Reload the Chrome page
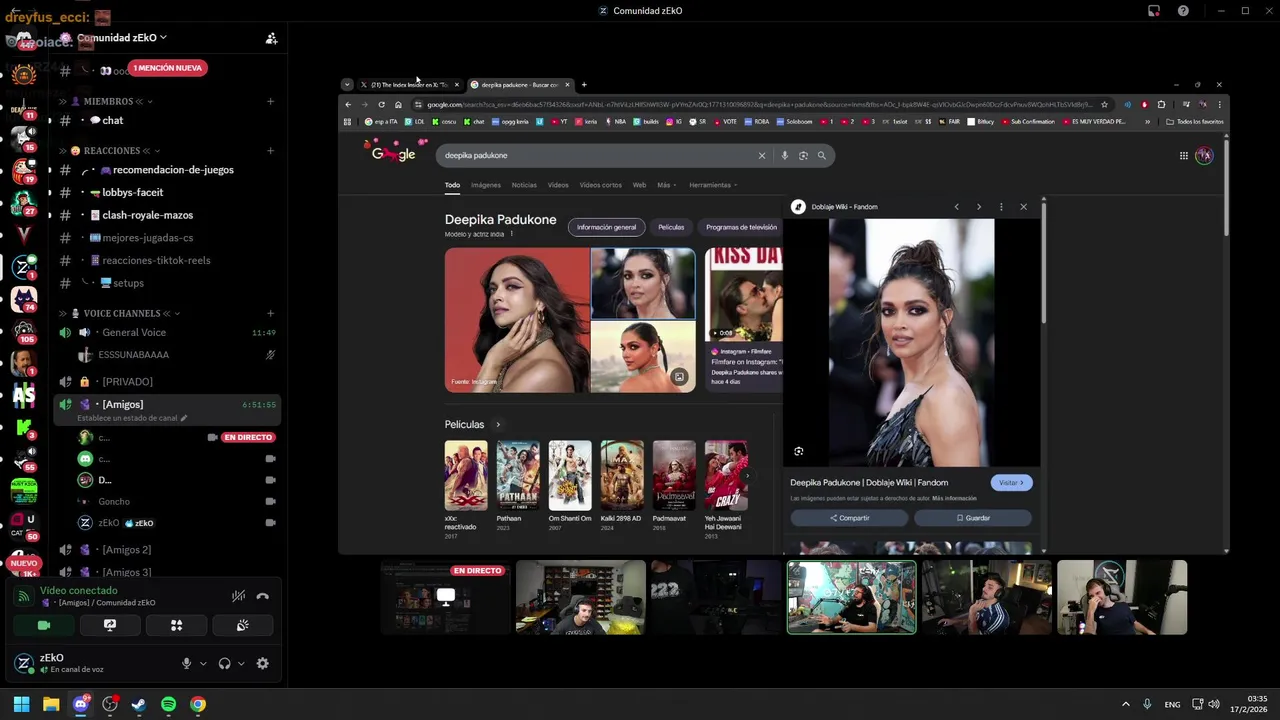This screenshot has width=1280, height=720. click(x=381, y=104)
